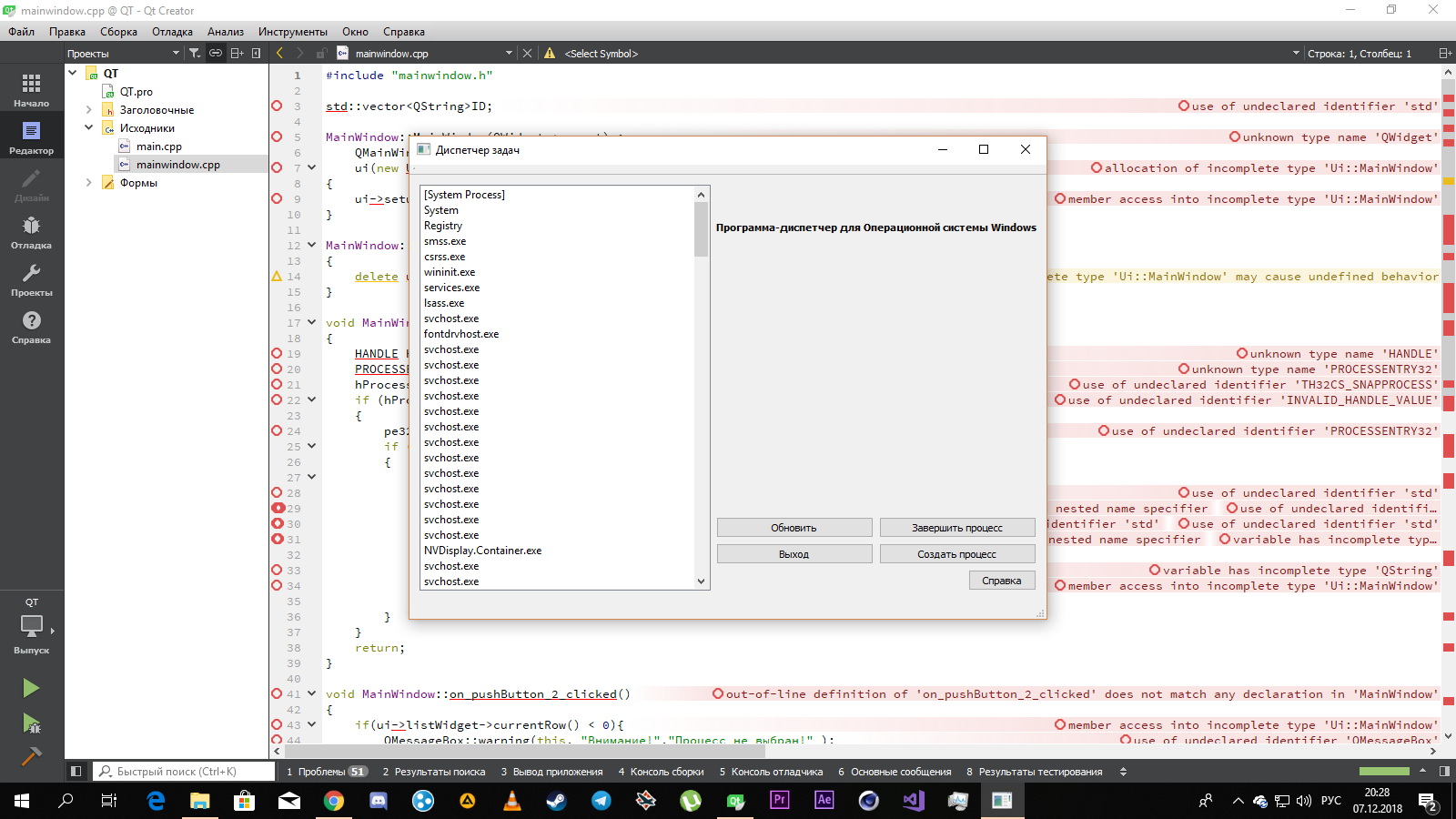Toggle link-with-editor synchronization icon
The image size is (1456, 819).
pyautogui.click(x=216, y=54)
